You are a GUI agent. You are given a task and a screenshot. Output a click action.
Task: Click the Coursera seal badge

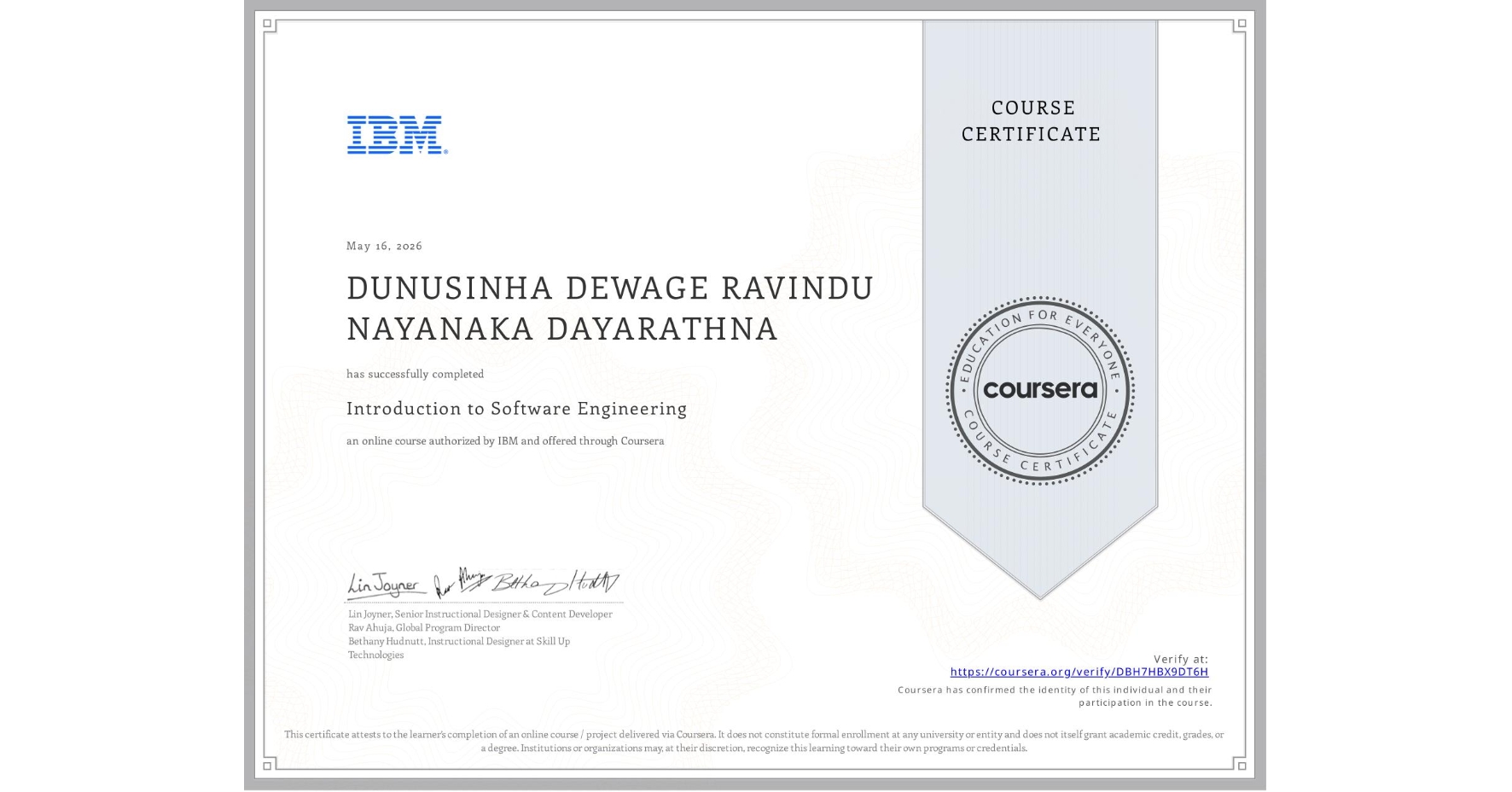1039,391
